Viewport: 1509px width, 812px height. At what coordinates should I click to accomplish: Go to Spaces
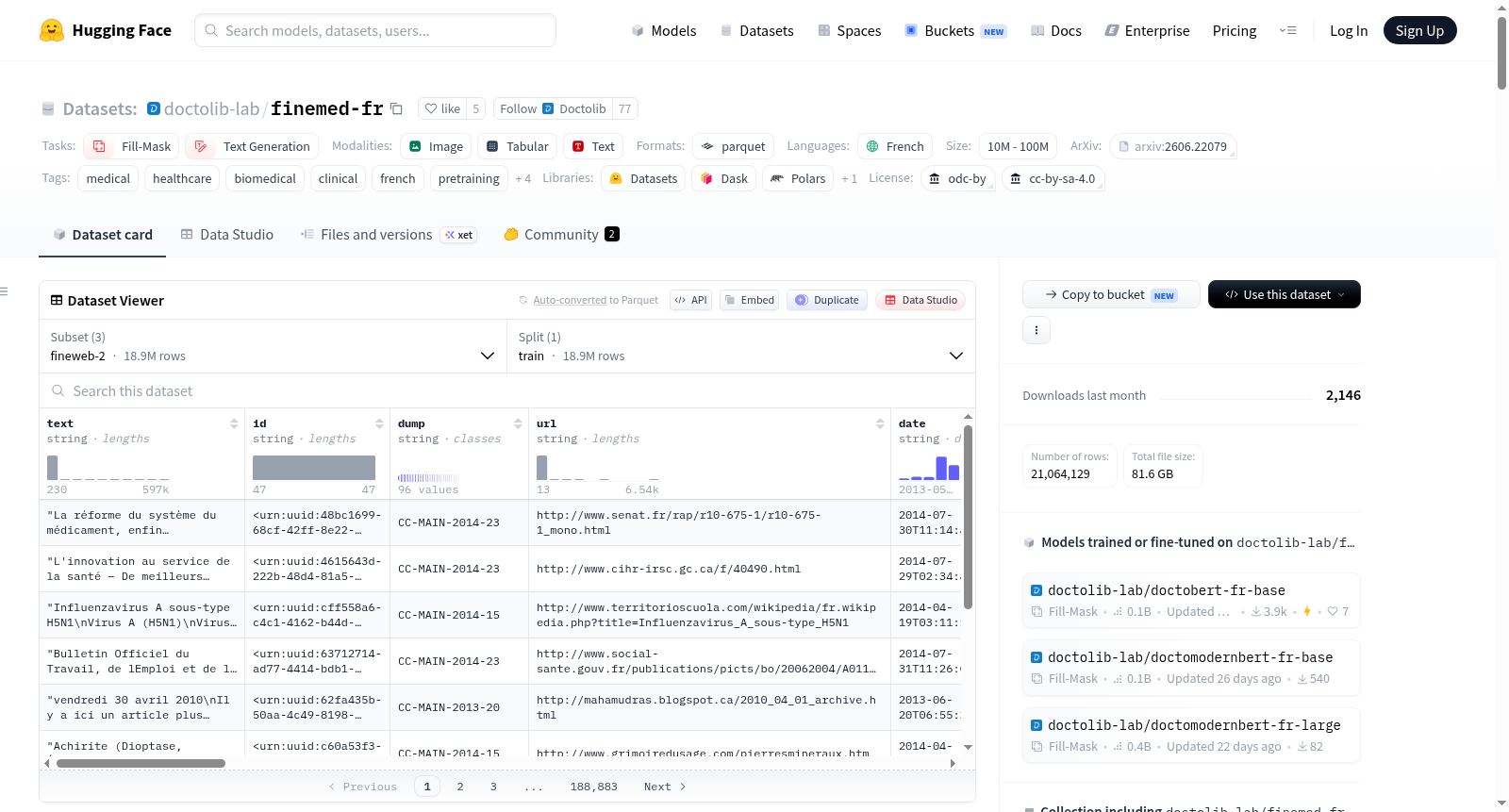850,30
